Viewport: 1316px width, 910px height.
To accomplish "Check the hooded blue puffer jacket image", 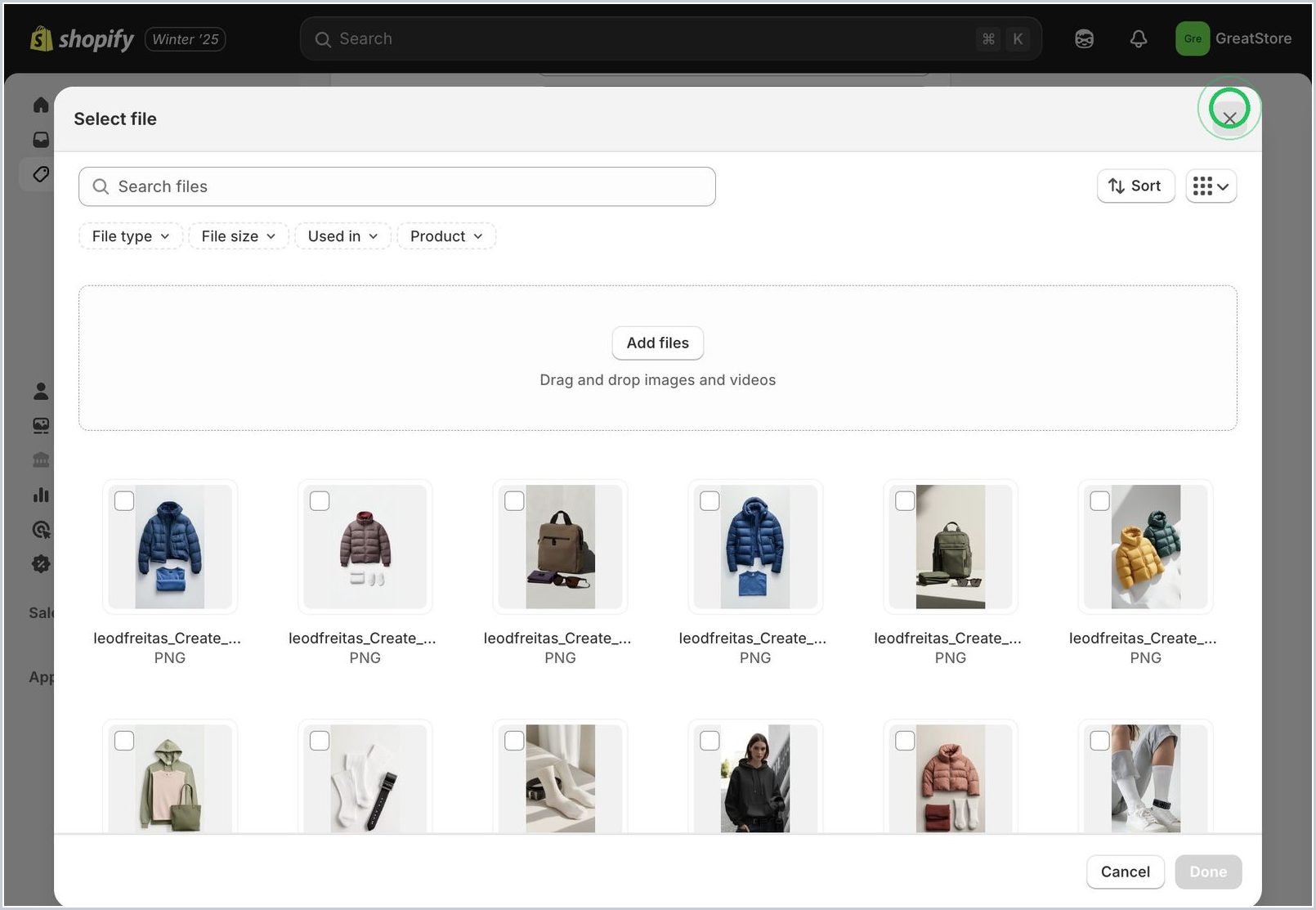I will pyautogui.click(x=709, y=501).
